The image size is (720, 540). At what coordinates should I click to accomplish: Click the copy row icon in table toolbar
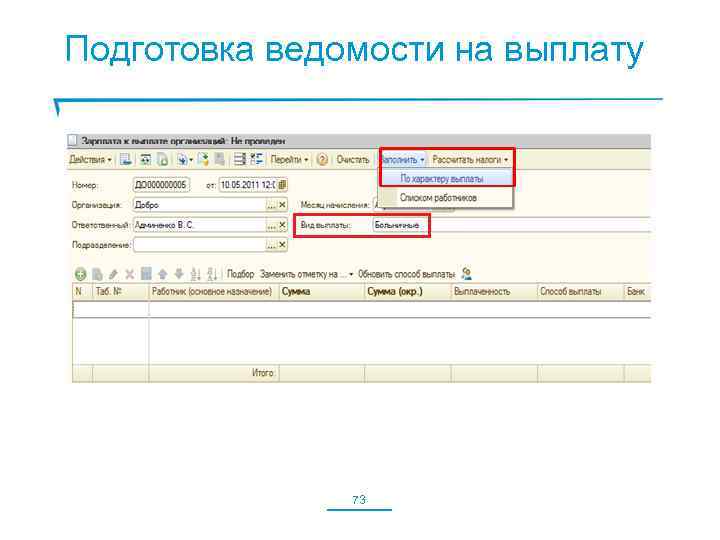point(97,275)
